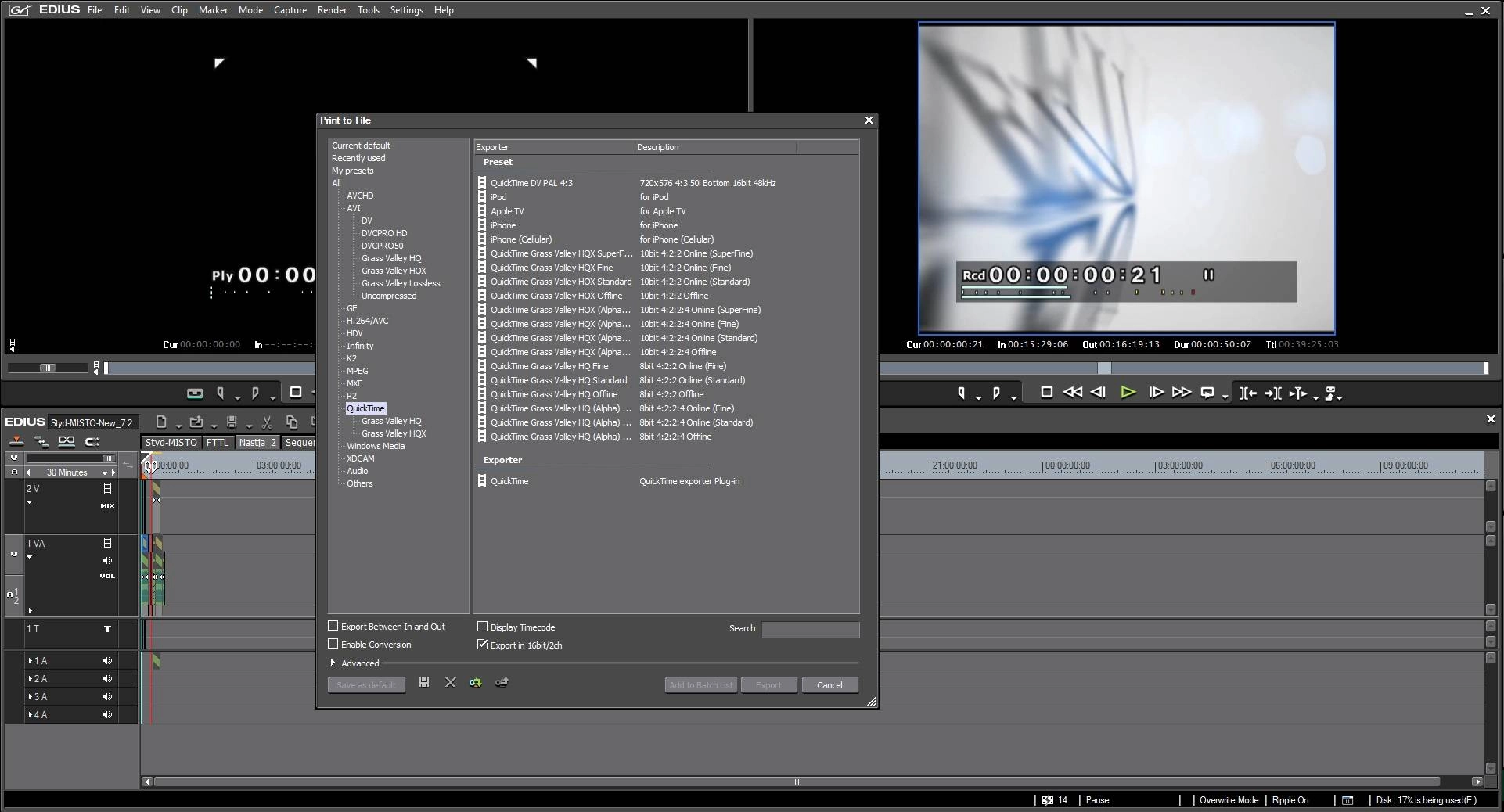Click the loop playback icon in recorder

tap(1208, 393)
